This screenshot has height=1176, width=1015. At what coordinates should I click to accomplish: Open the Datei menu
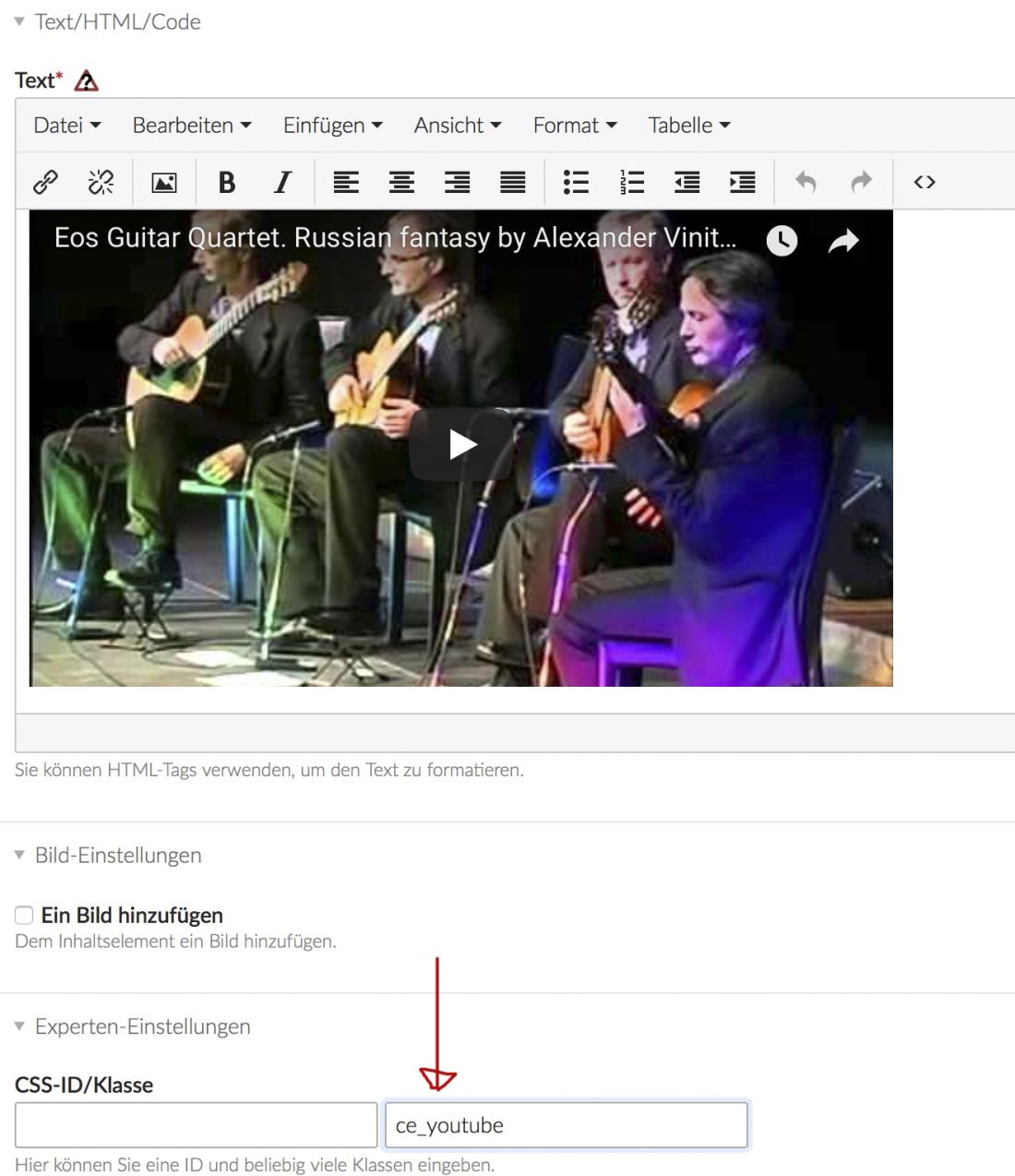[x=66, y=126]
